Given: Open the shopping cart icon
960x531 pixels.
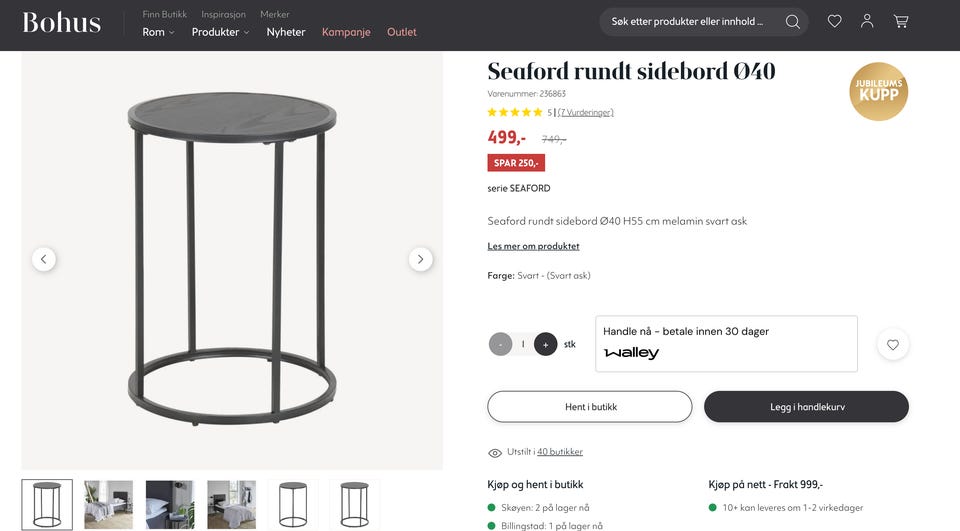Looking at the screenshot, I should pyautogui.click(x=901, y=21).
